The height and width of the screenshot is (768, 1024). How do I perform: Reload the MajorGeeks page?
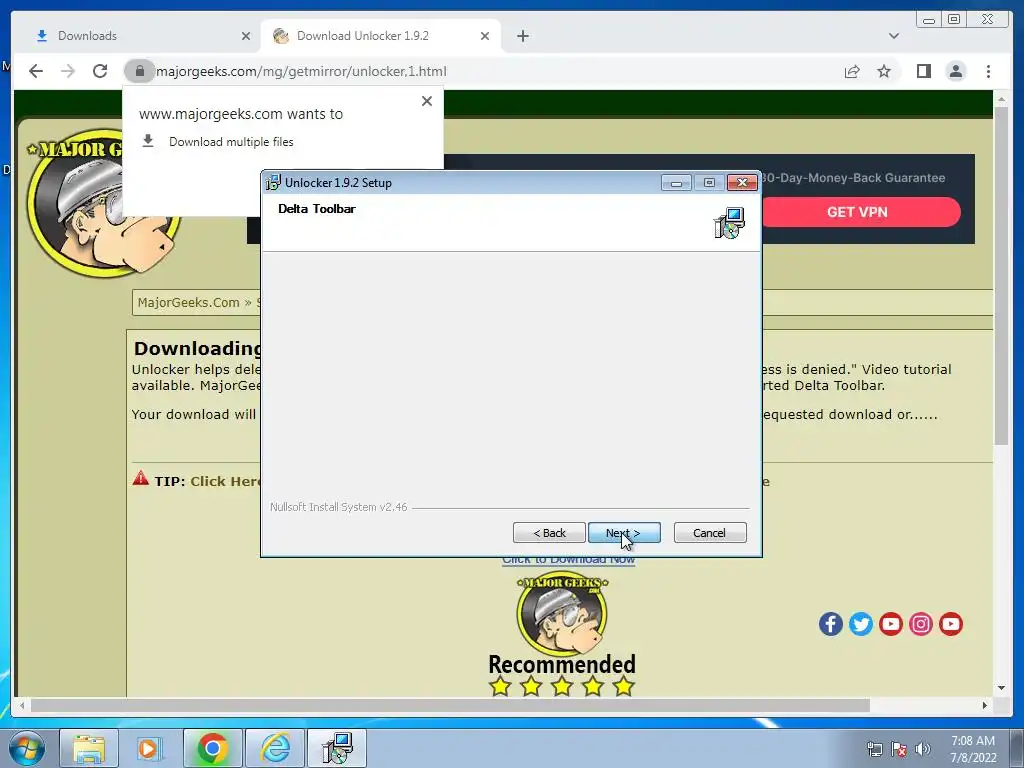100,71
